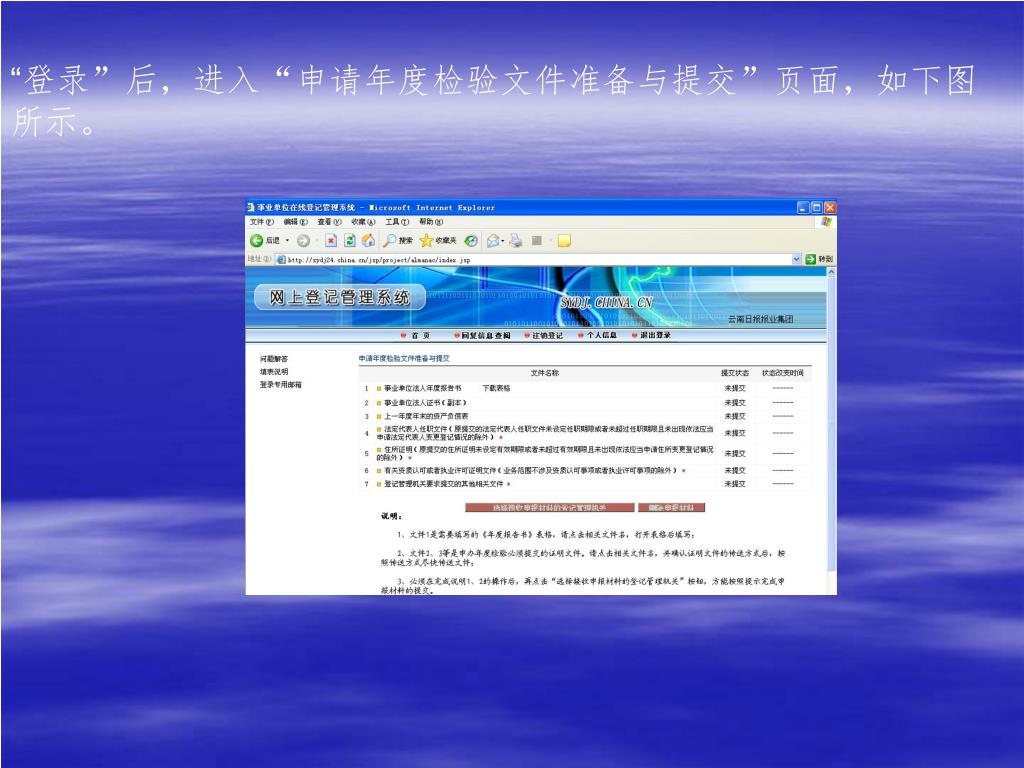The width and height of the screenshot is (1024, 768).
Task: Click the 提交状态 column header
Action: pos(735,373)
